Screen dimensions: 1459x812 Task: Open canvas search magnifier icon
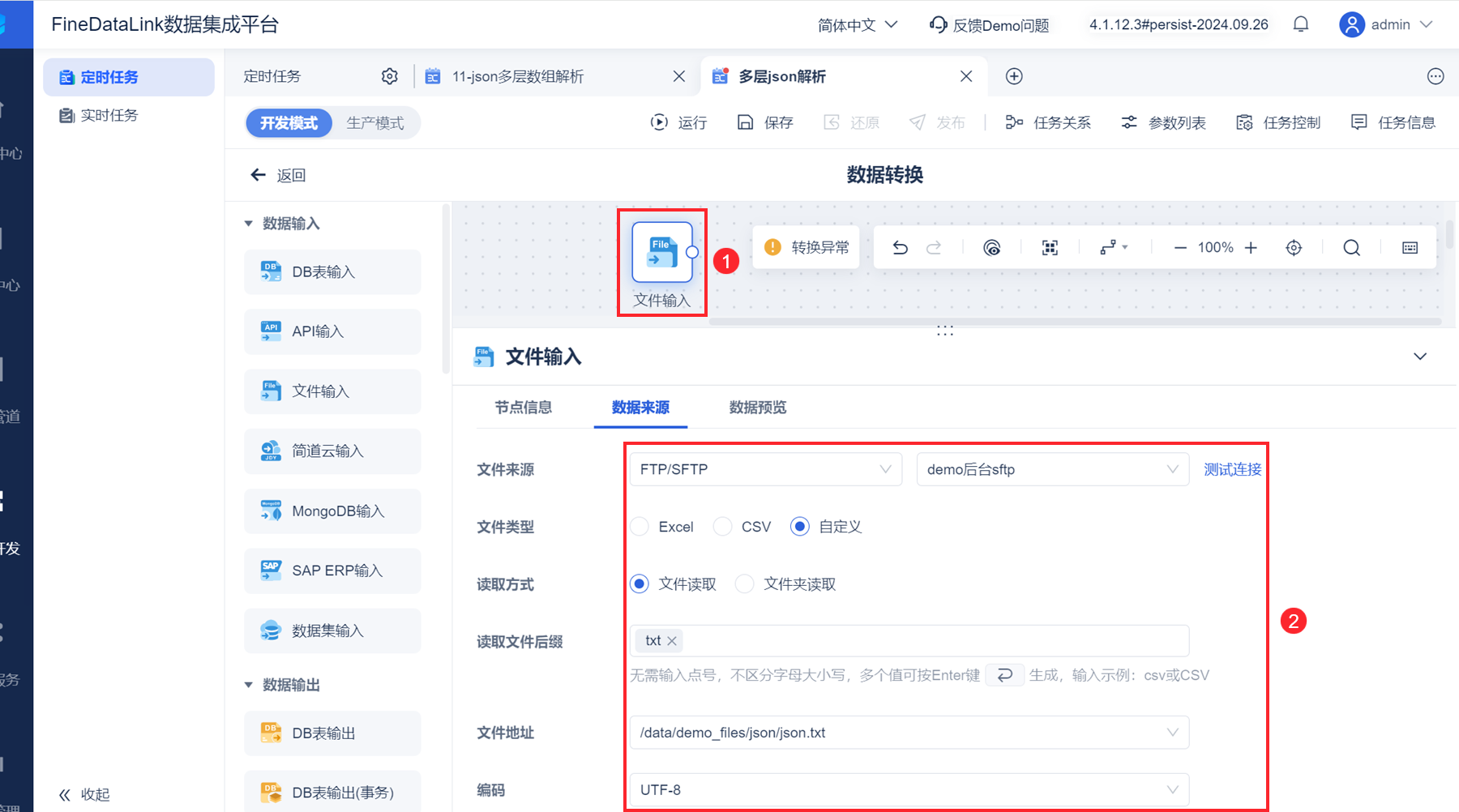(1351, 247)
